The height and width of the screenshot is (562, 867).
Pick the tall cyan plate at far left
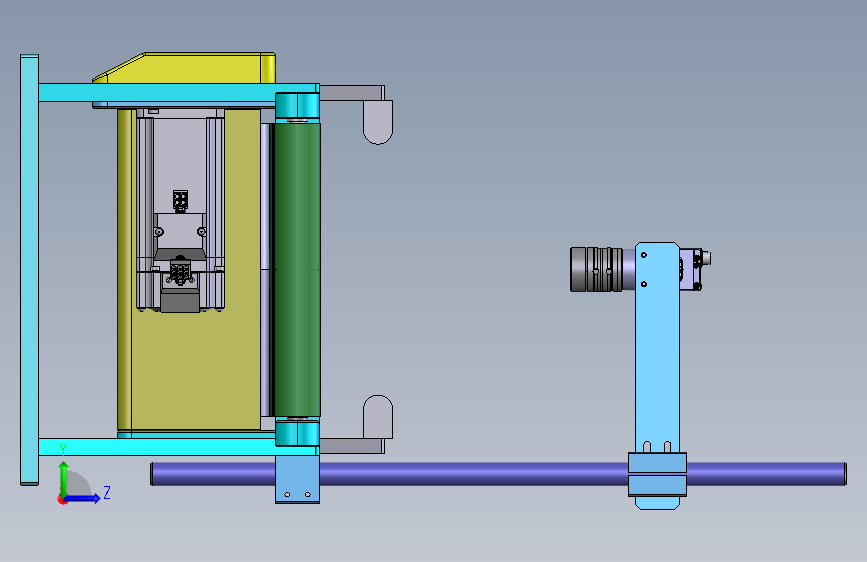pyautogui.click(x=29, y=270)
